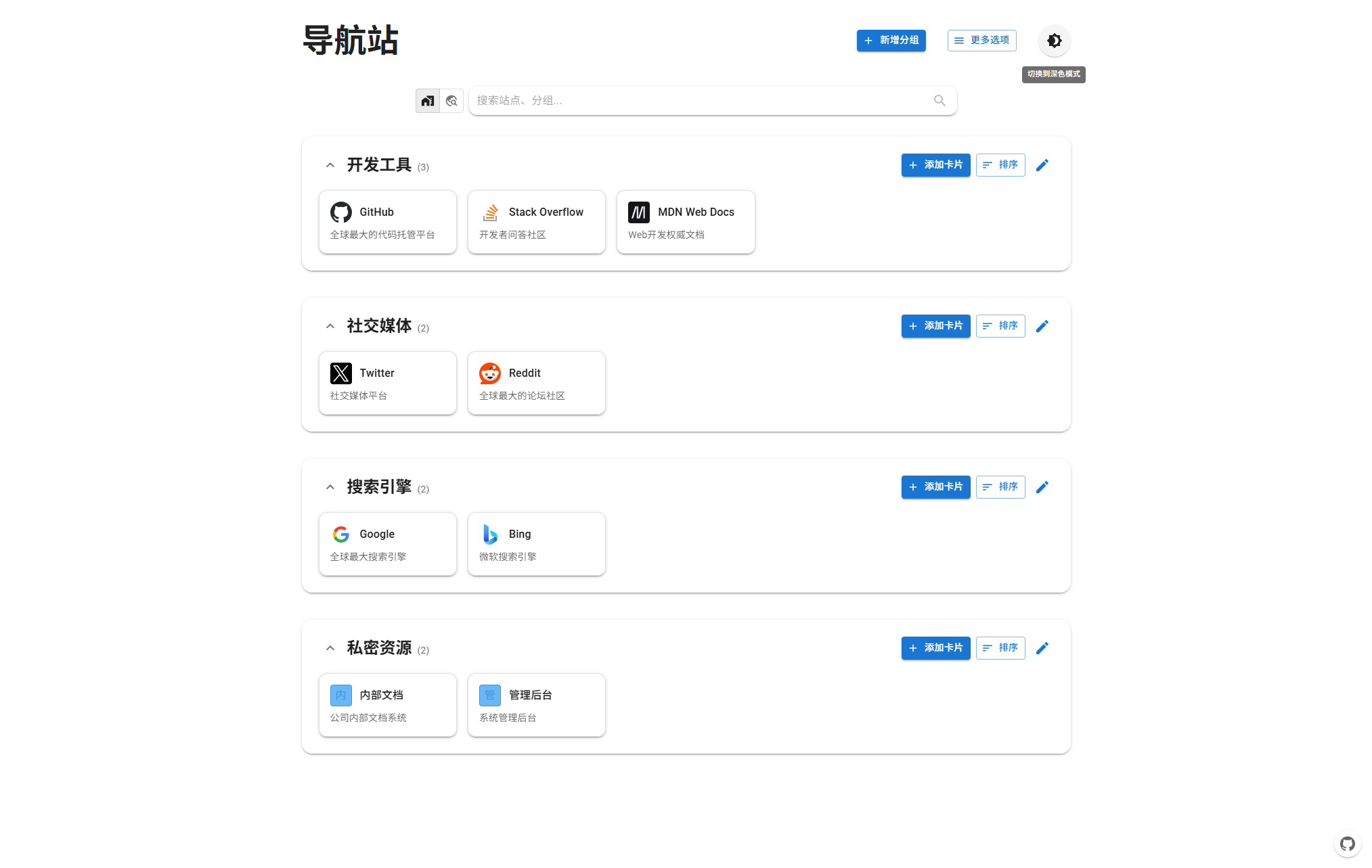Switch to site search mode (home icon)
This screenshot has height=868, width=1372.
point(427,100)
